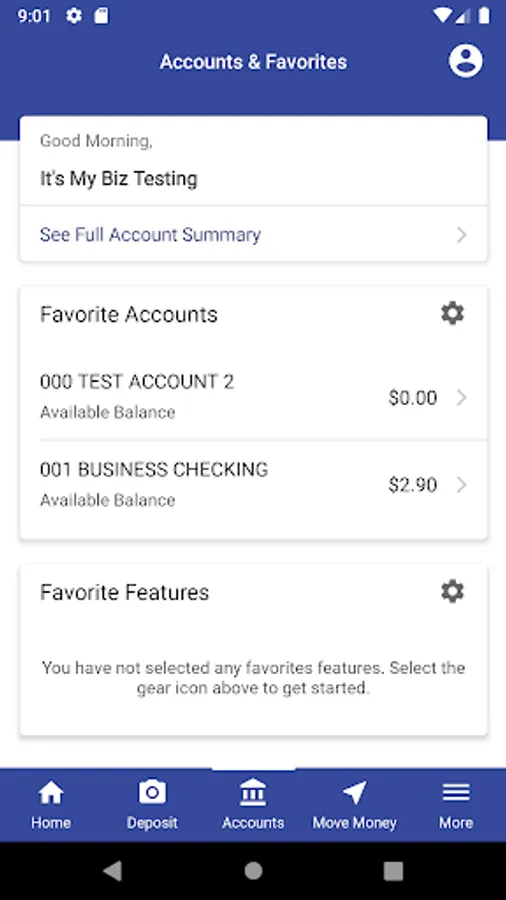This screenshot has height=900, width=506.
Task: Tap the Move Money arrow icon
Action: [x=355, y=793]
